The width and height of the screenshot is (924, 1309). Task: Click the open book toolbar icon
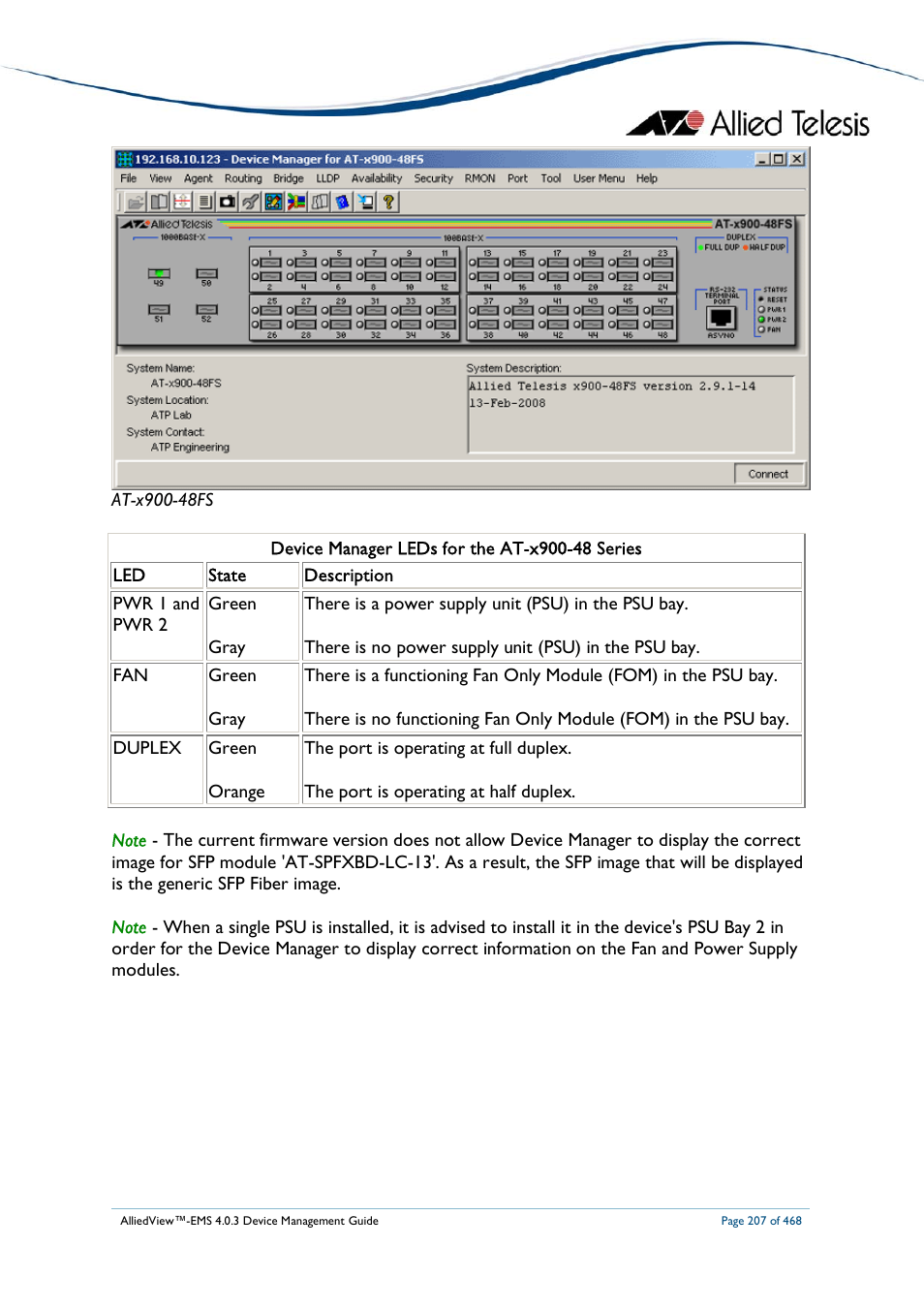(159, 203)
